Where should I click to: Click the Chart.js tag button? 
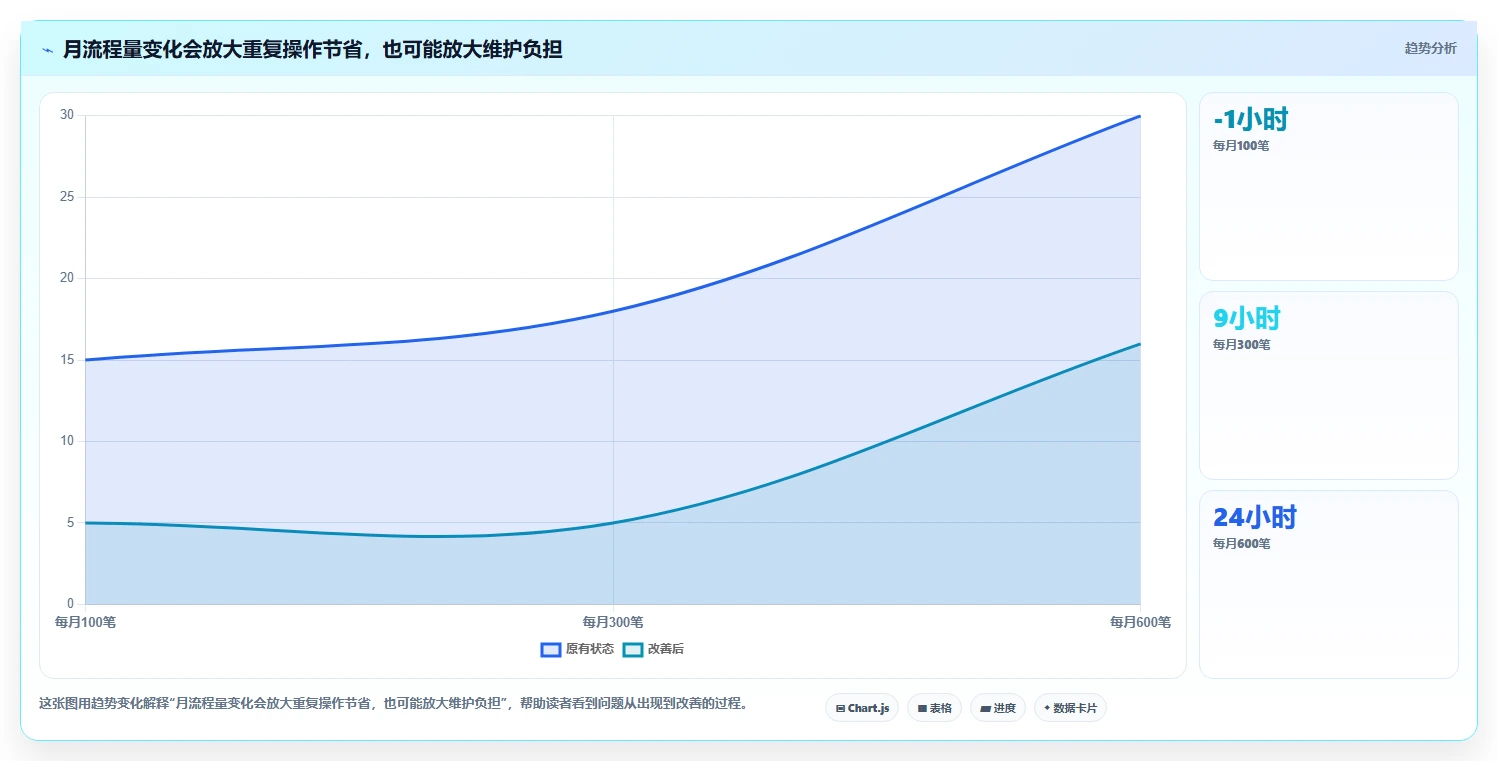[x=862, y=708]
